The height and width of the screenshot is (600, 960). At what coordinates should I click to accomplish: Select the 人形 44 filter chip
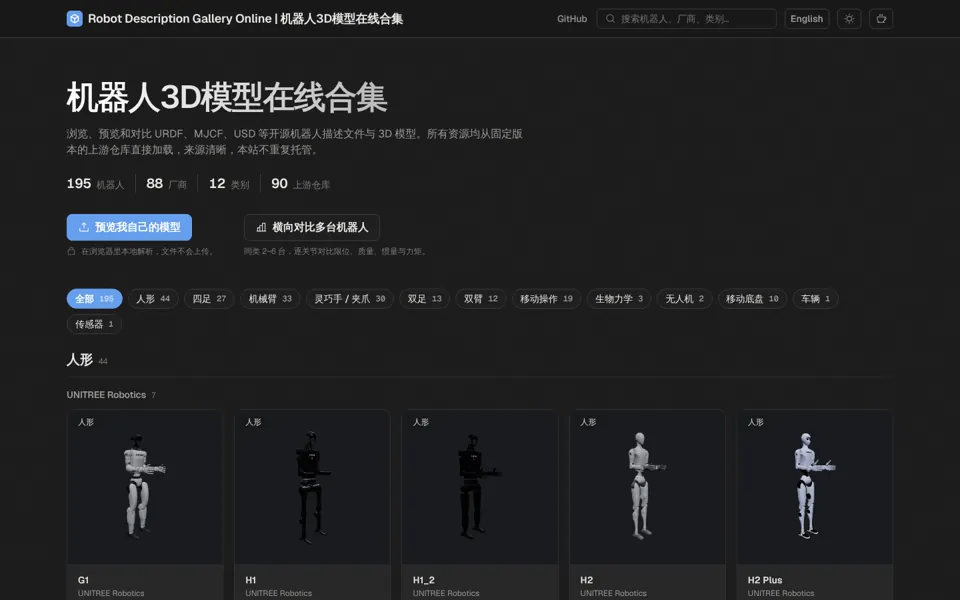click(153, 299)
